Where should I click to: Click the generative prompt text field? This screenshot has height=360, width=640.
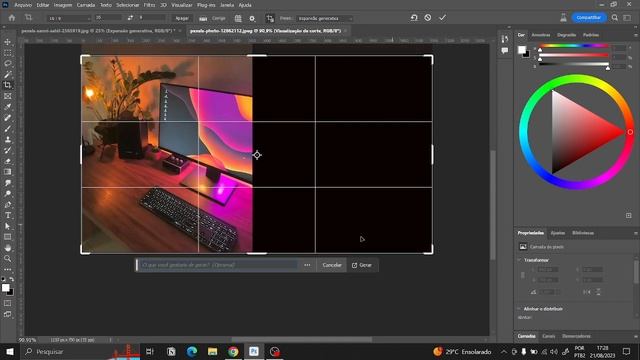click(218, 265)
